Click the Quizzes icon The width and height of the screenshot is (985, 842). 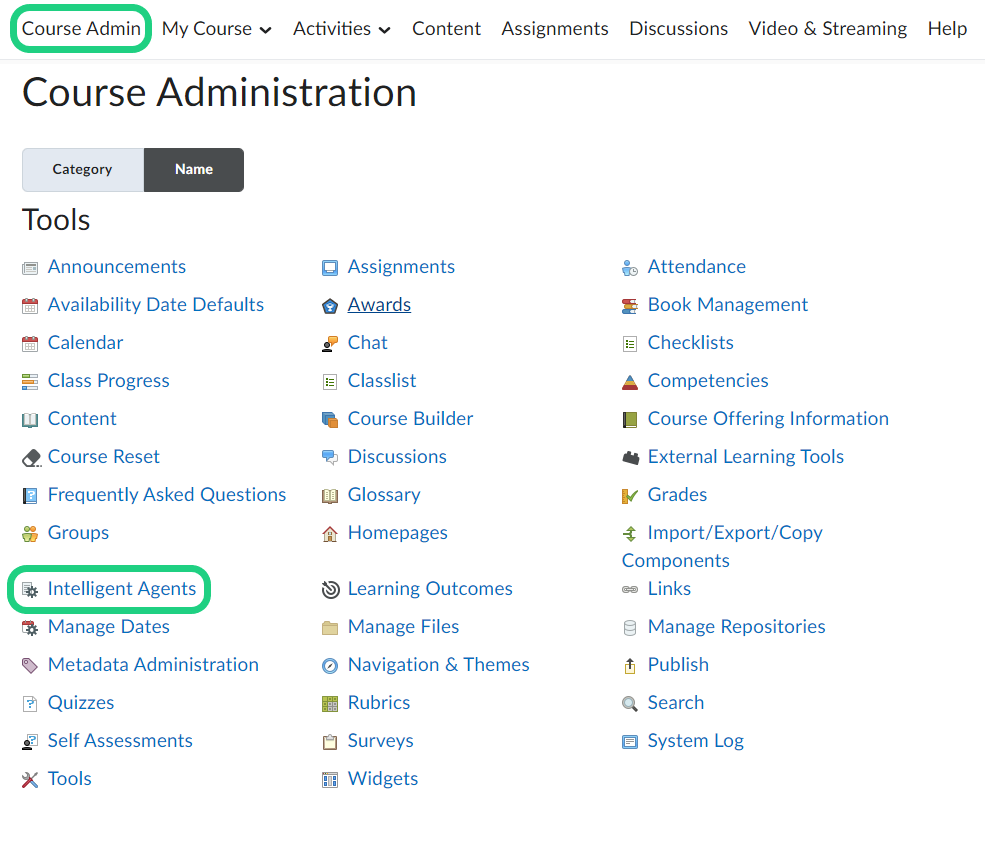[x=30, y=703]
